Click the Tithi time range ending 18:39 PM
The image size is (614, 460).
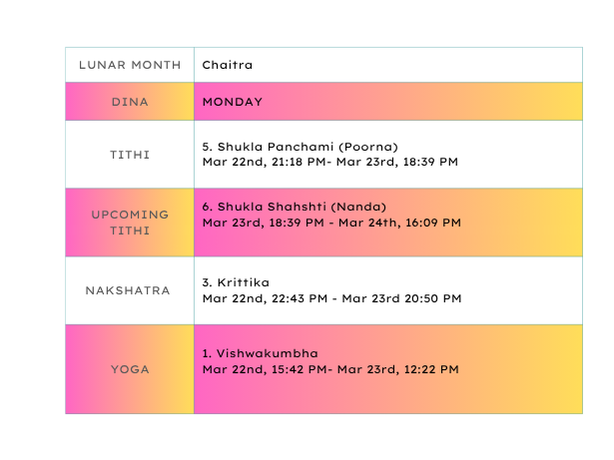[330, 162]
